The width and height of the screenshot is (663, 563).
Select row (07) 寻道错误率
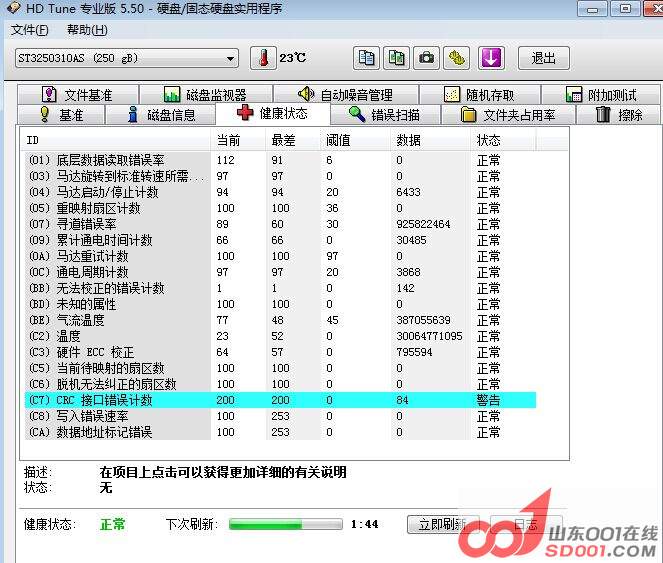pyautogui.click(x=280, y=224)
